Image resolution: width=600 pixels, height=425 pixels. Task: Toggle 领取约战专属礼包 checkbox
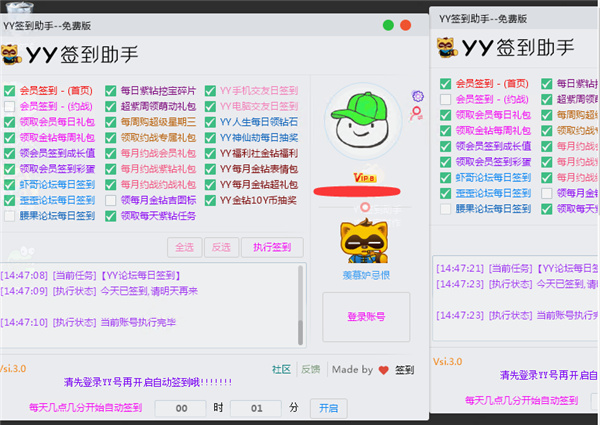pyautogui.click(x=111, y=138)
